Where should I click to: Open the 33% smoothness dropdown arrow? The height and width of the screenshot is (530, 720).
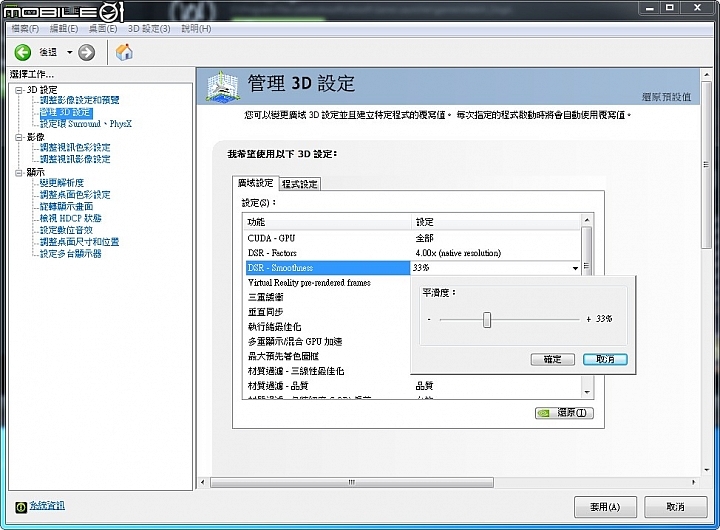coord(575,268)
